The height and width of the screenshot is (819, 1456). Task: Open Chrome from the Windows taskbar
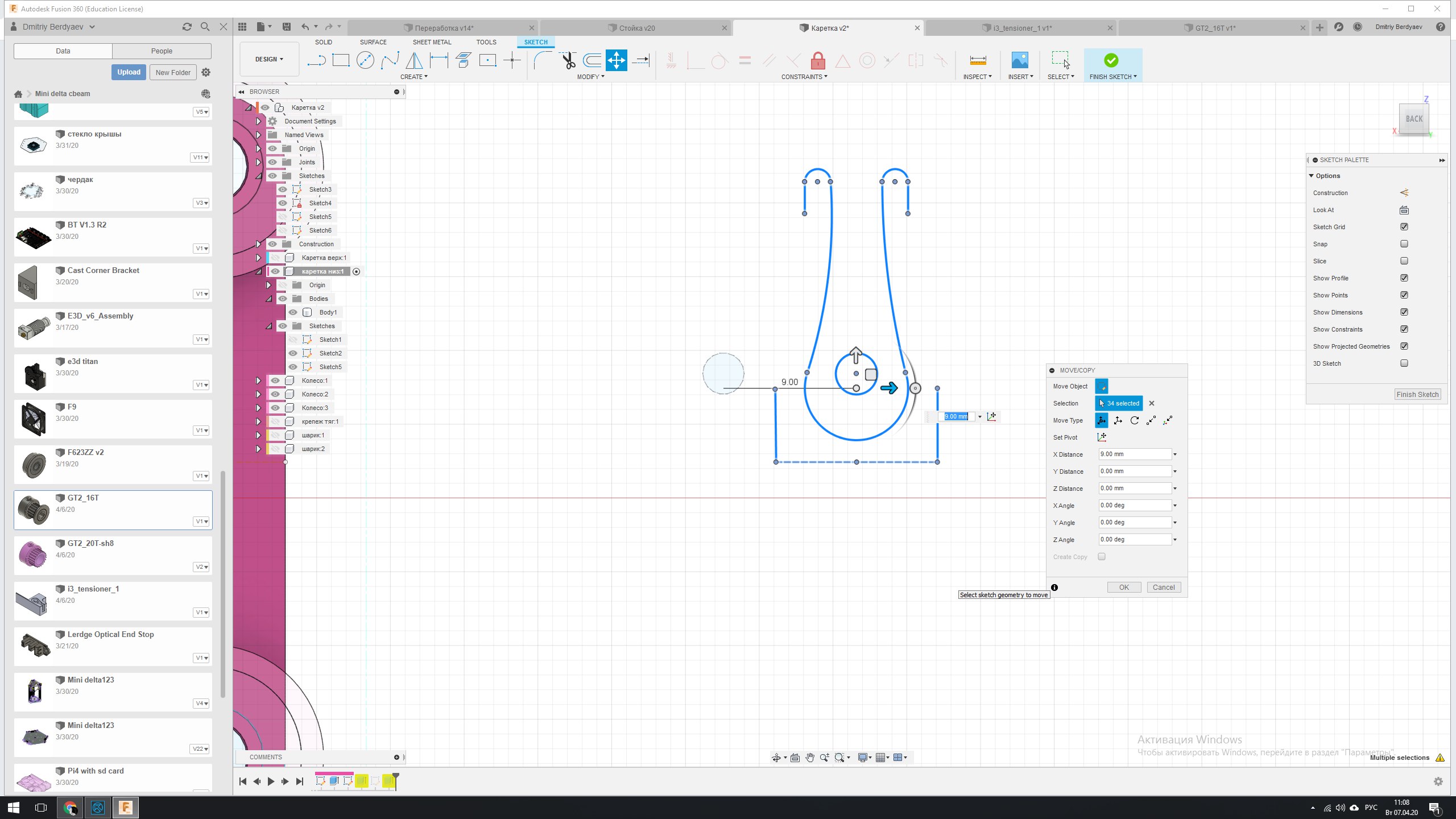(69, 808)
